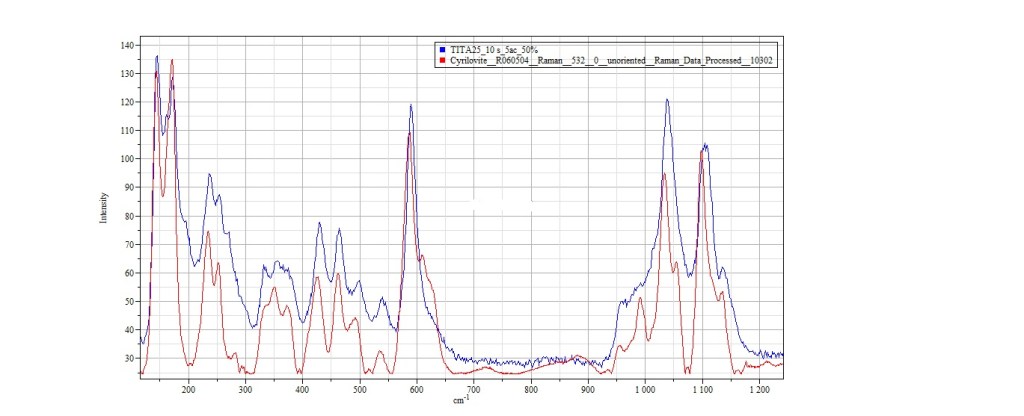The width and height of the screenshot is (1024, 416).
Task: Click the tallest blue peak apex near 1040 cm-1
Action: point(667,100)
